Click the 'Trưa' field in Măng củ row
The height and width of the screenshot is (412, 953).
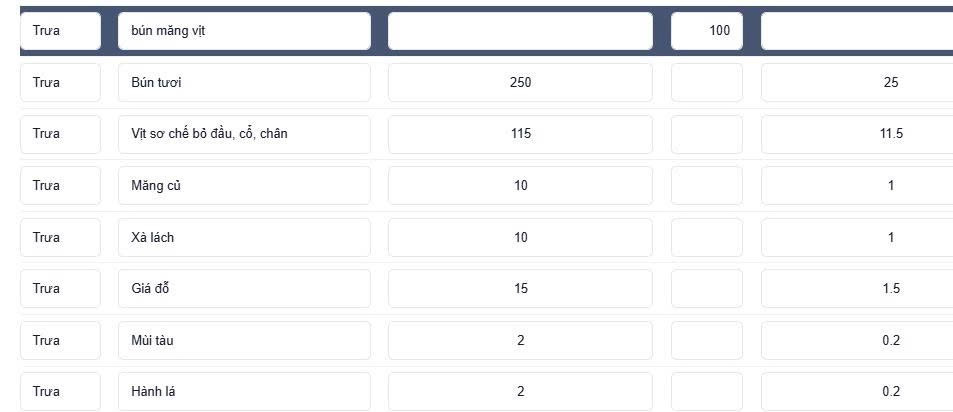point(60,185)
